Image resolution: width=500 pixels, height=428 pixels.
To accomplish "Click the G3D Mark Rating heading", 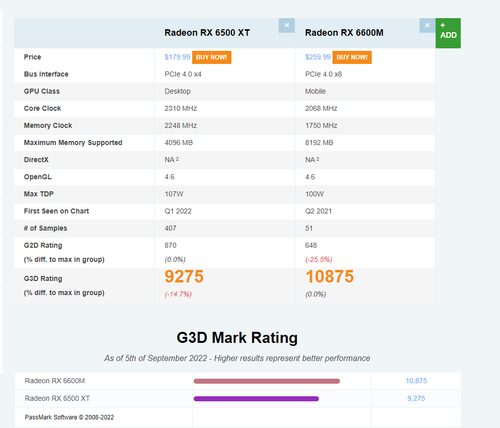I will tap(237, 338).
